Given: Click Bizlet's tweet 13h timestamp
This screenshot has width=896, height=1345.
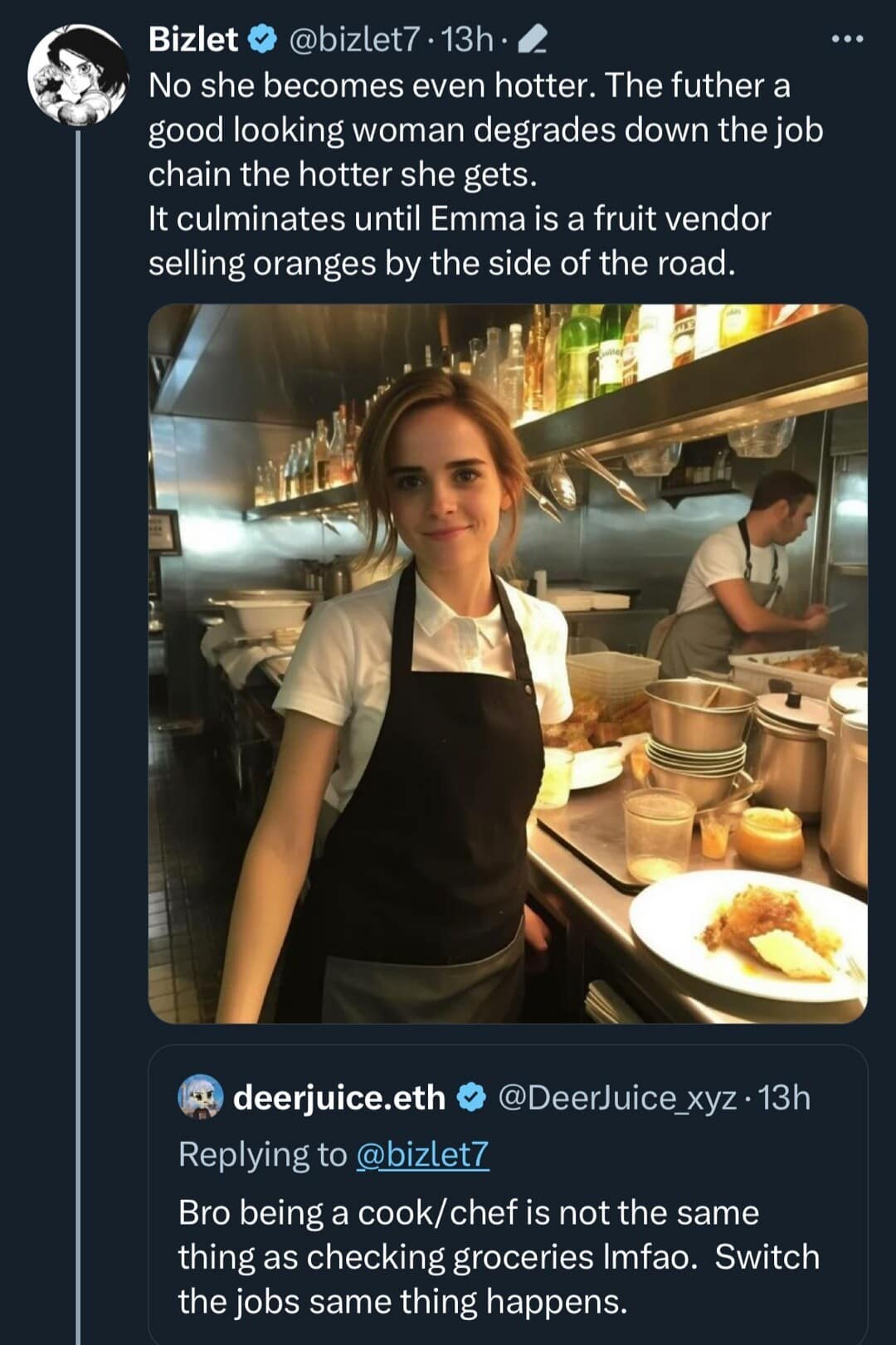Looking at the screenshot, I should click(x=467, y=39).
